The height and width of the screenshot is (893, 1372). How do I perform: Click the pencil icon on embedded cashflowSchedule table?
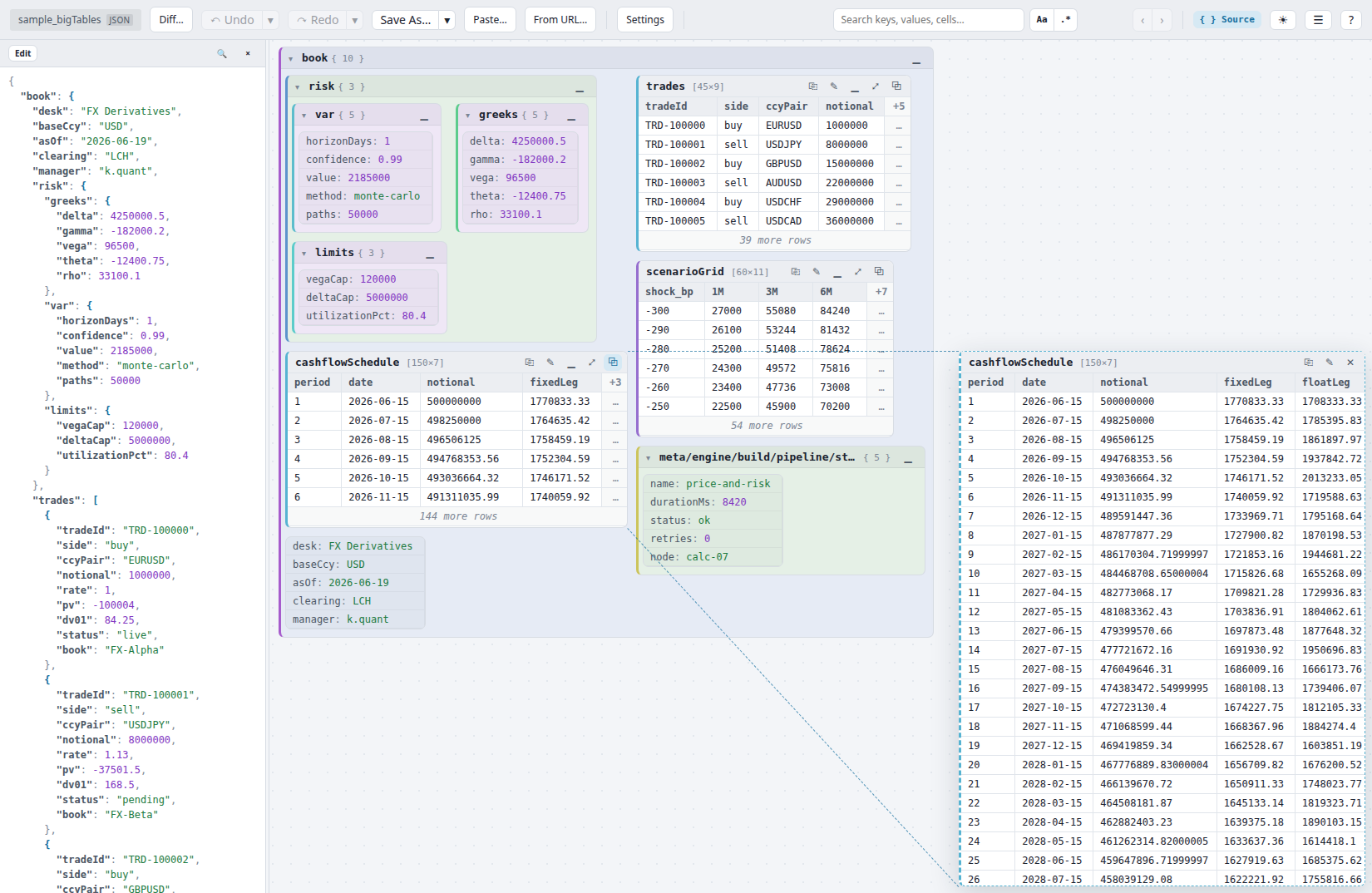click(x=550, y=363)
